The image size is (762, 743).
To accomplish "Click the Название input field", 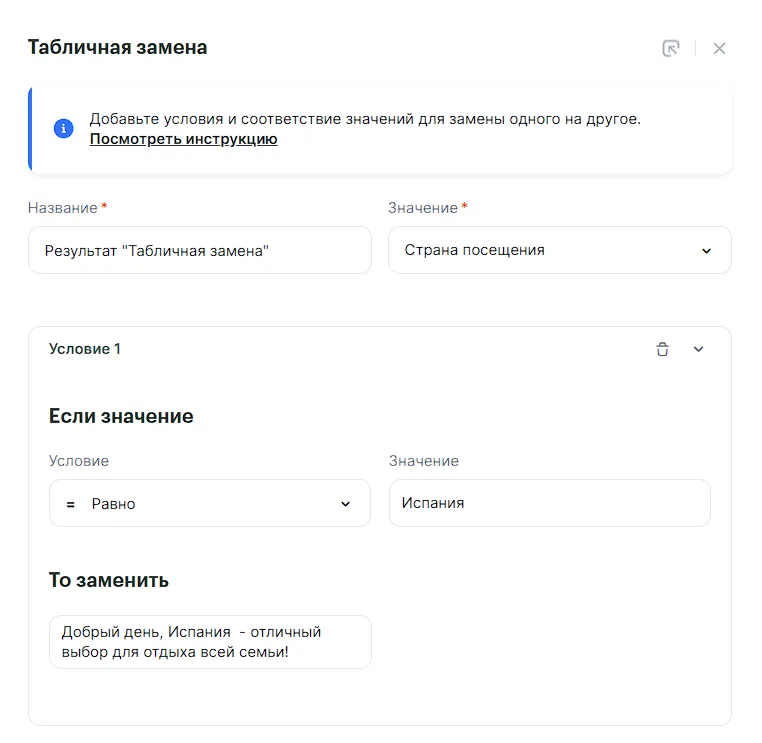I will [x=199, y=250].
